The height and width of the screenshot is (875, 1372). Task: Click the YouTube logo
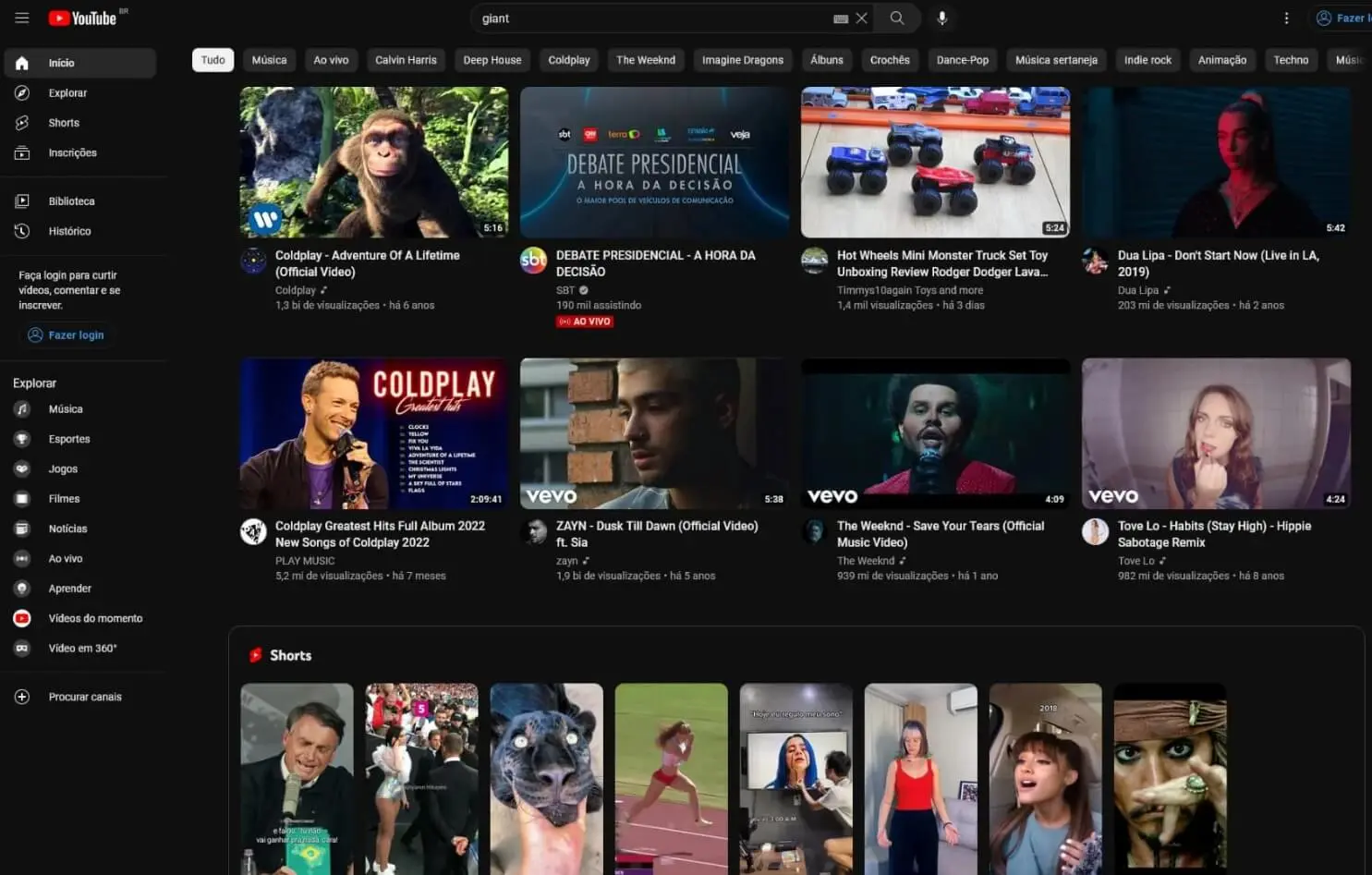[86, 18]
